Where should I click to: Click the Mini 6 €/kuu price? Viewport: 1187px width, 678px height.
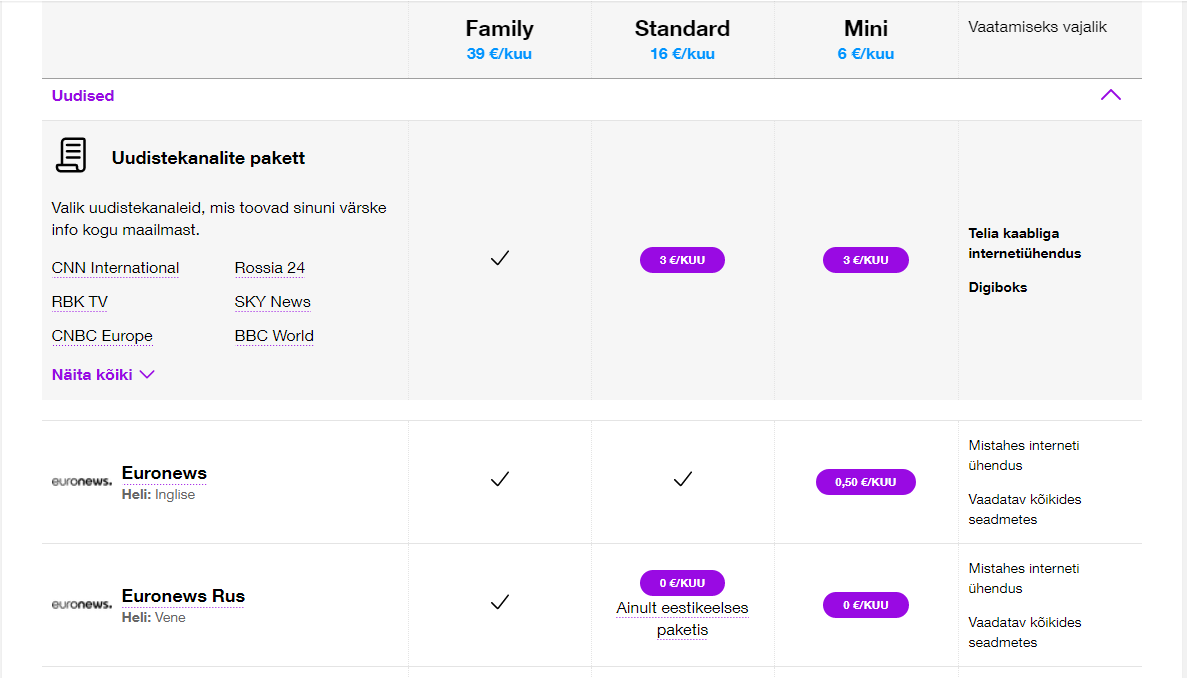[865, 54]
